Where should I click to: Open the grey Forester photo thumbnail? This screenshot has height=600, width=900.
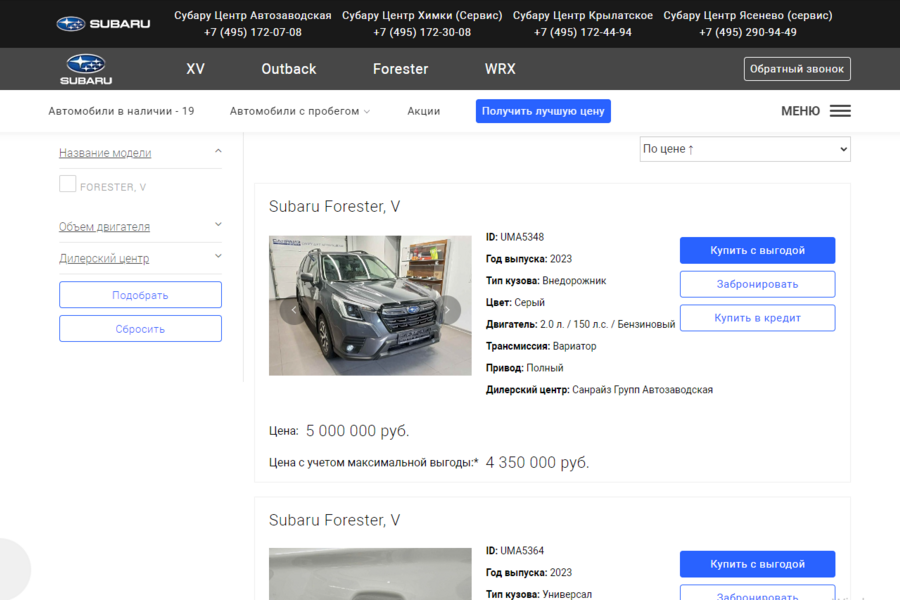click(x=370, y=305)
